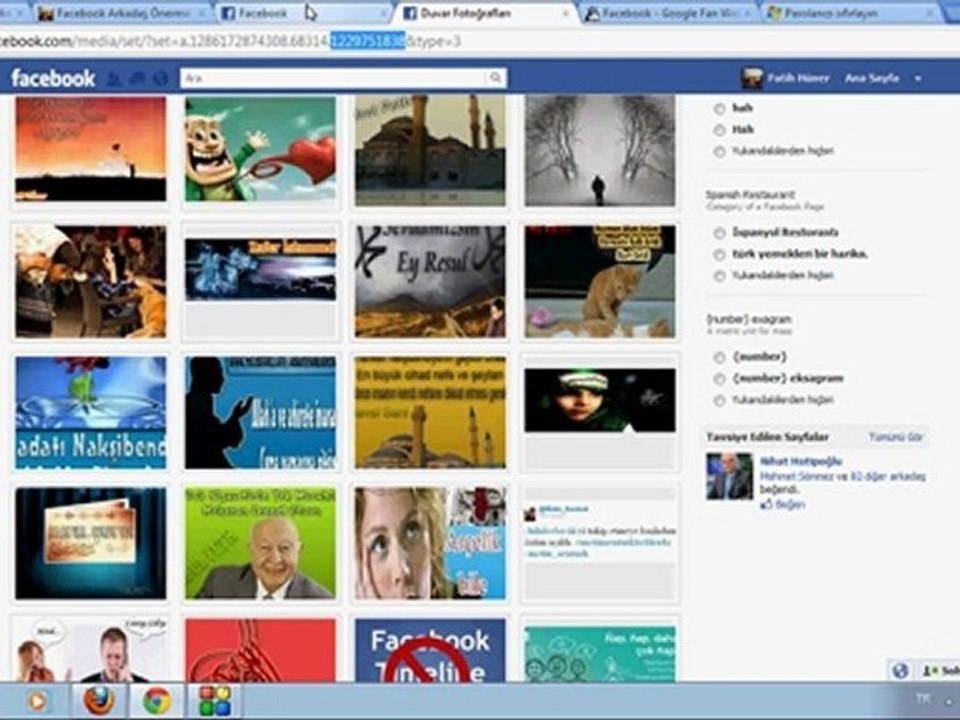Open the account dropdown arrow in header
960x720 pixels.
(x=917, y=78)
